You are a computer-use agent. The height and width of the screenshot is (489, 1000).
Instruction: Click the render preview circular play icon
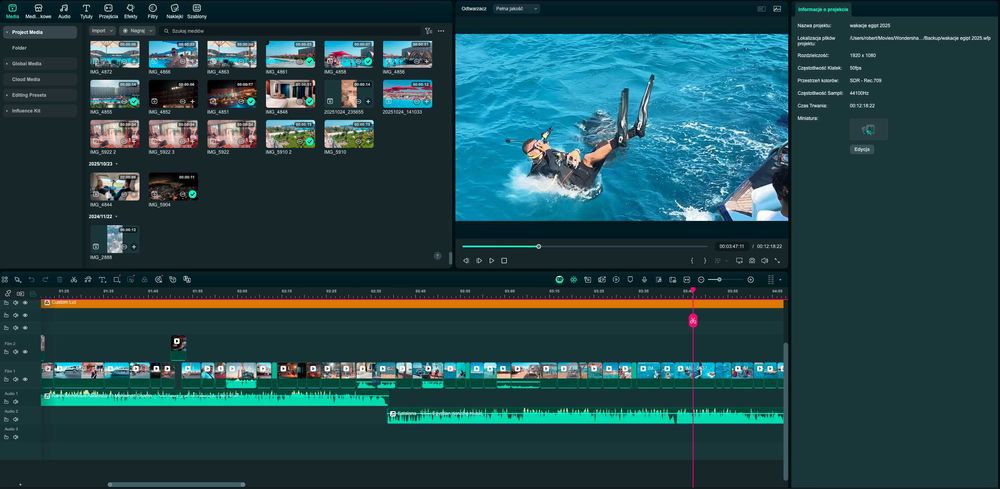[x=616, y=279]
